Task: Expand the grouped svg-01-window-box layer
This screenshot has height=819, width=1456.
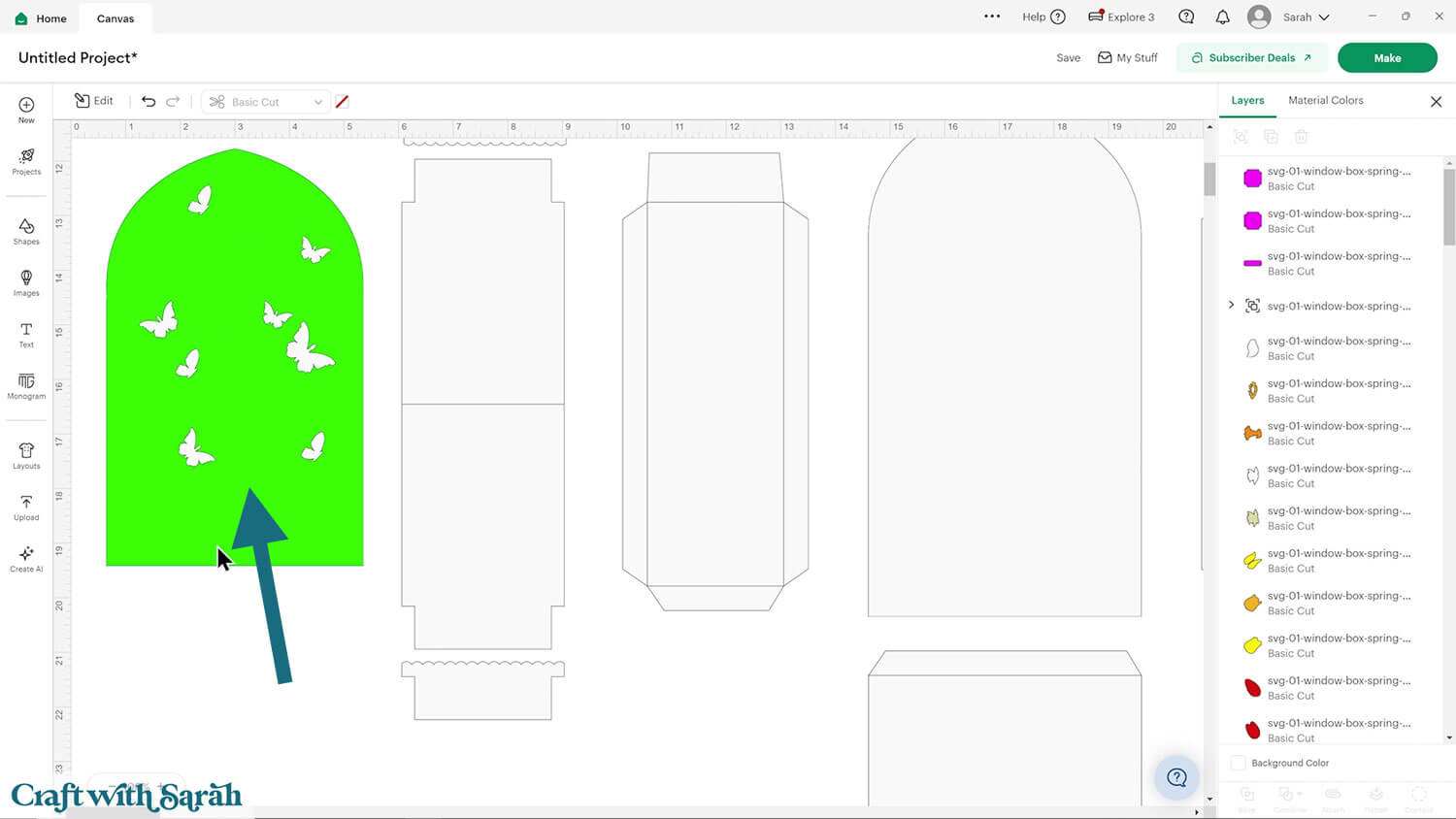Action: 1232,306
